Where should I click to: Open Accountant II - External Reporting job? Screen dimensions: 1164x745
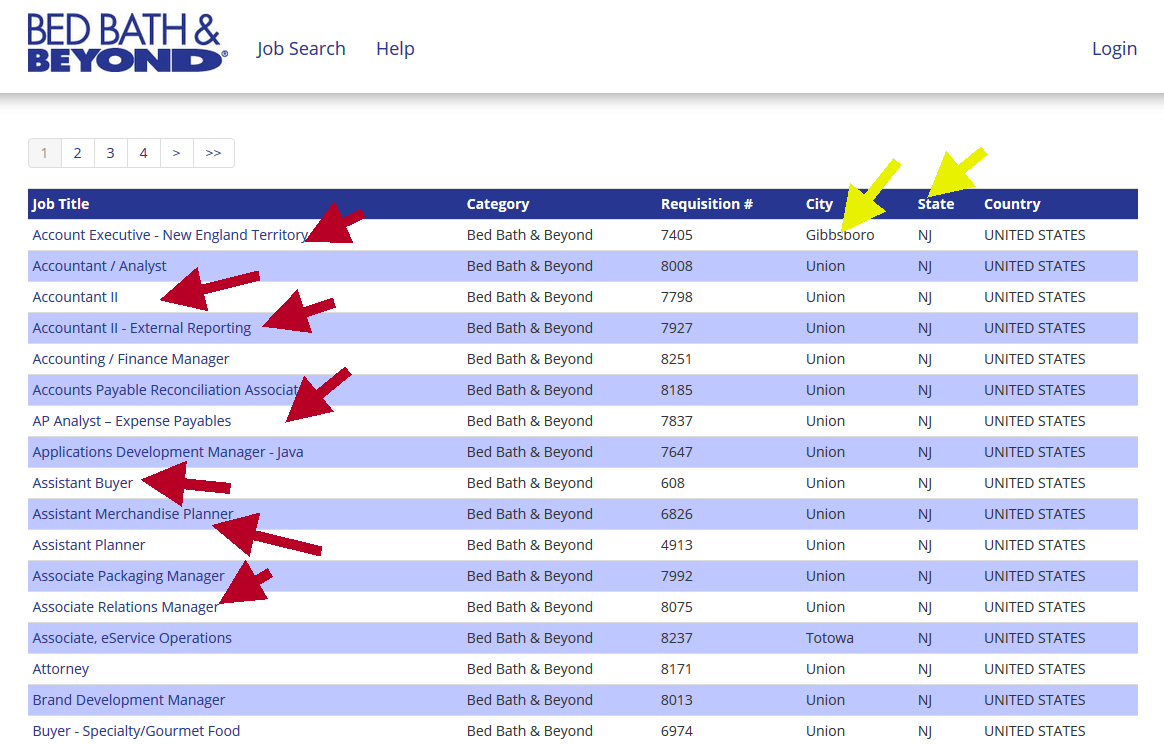142,328
